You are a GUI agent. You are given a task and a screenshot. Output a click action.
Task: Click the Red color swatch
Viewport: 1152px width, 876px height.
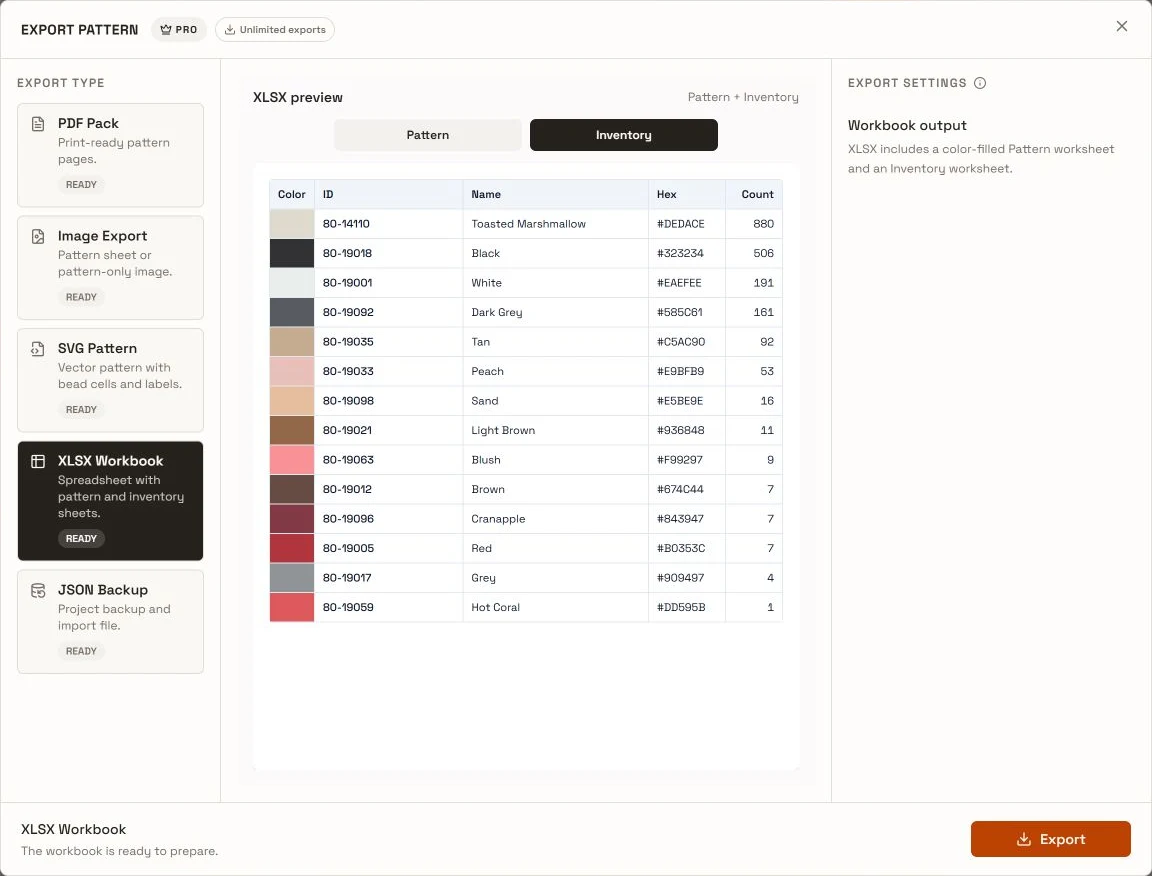(292, 548)
